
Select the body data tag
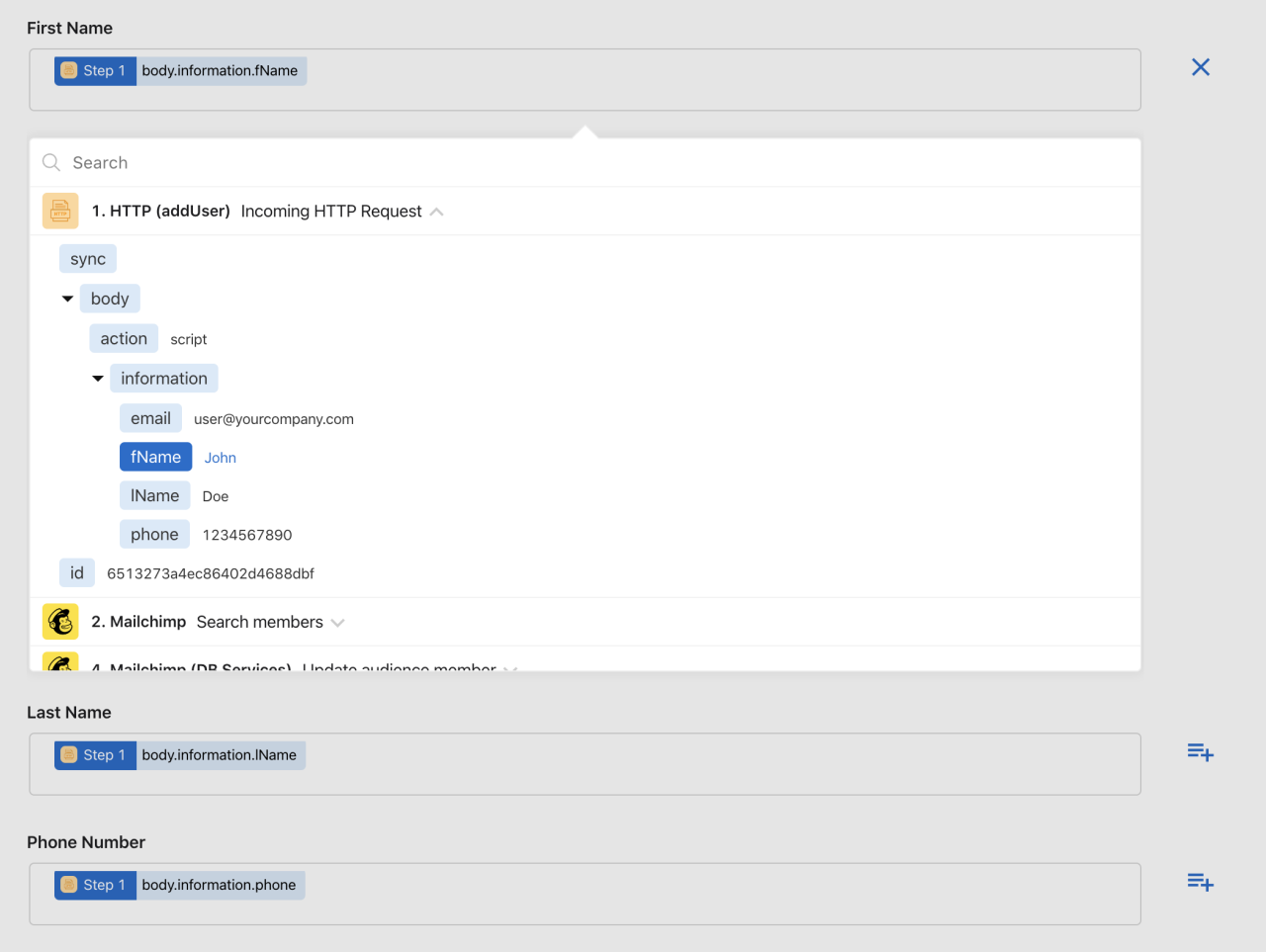tap(110, 299)
